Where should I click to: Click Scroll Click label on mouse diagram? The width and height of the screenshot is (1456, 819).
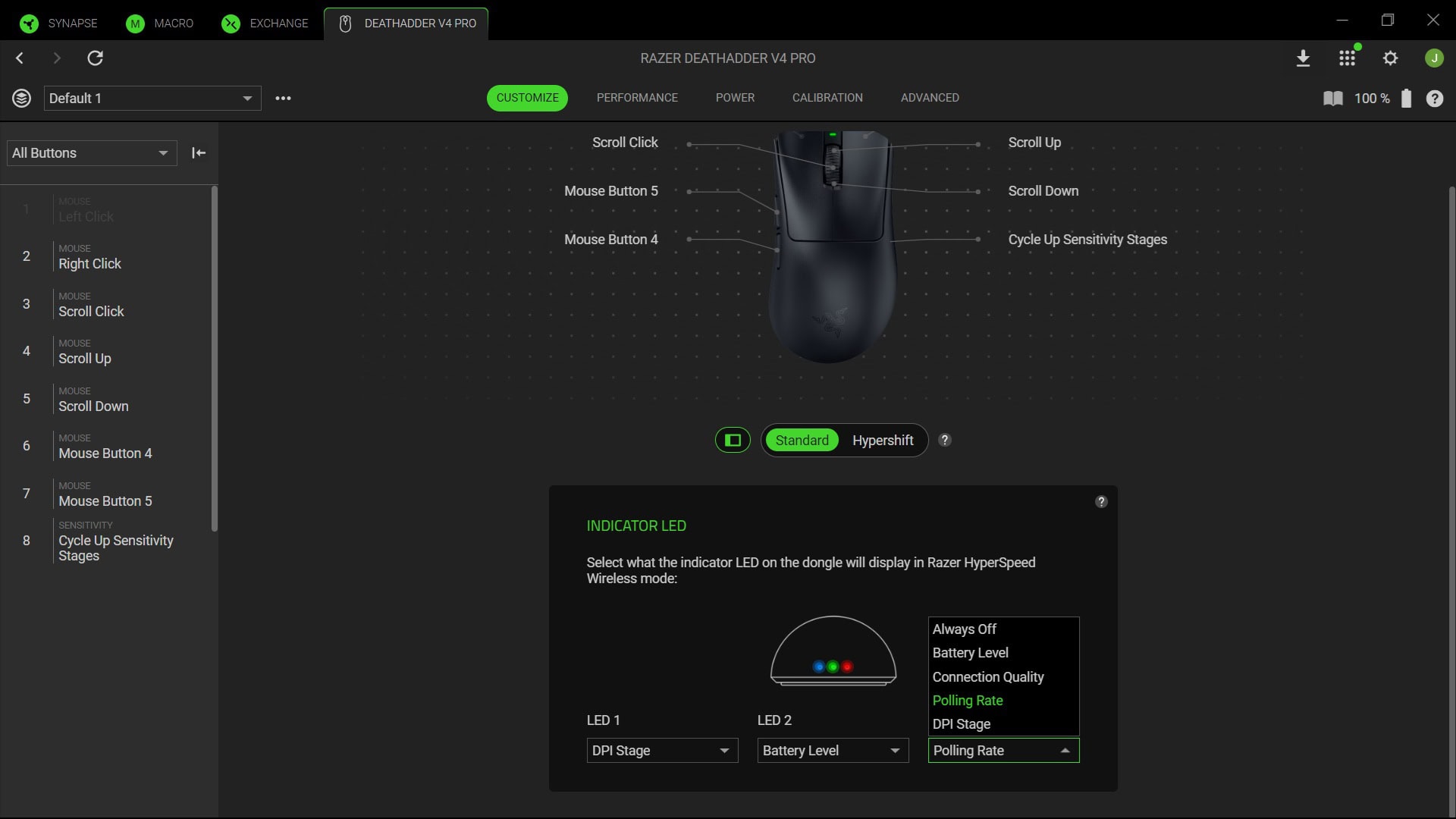pos(625,143)
